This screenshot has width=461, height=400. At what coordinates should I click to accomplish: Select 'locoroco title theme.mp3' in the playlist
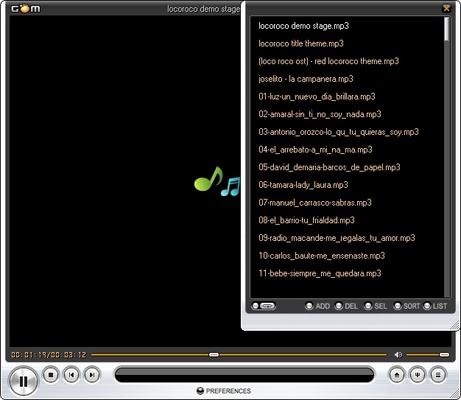301,43
